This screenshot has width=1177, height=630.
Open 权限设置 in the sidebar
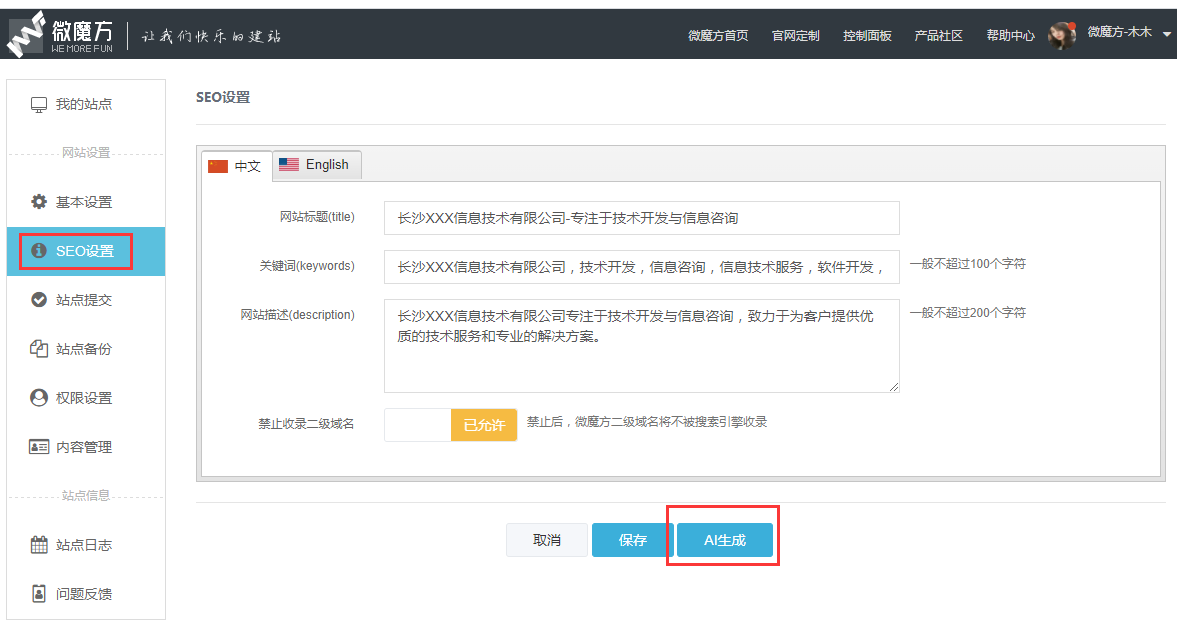point(86,397)
